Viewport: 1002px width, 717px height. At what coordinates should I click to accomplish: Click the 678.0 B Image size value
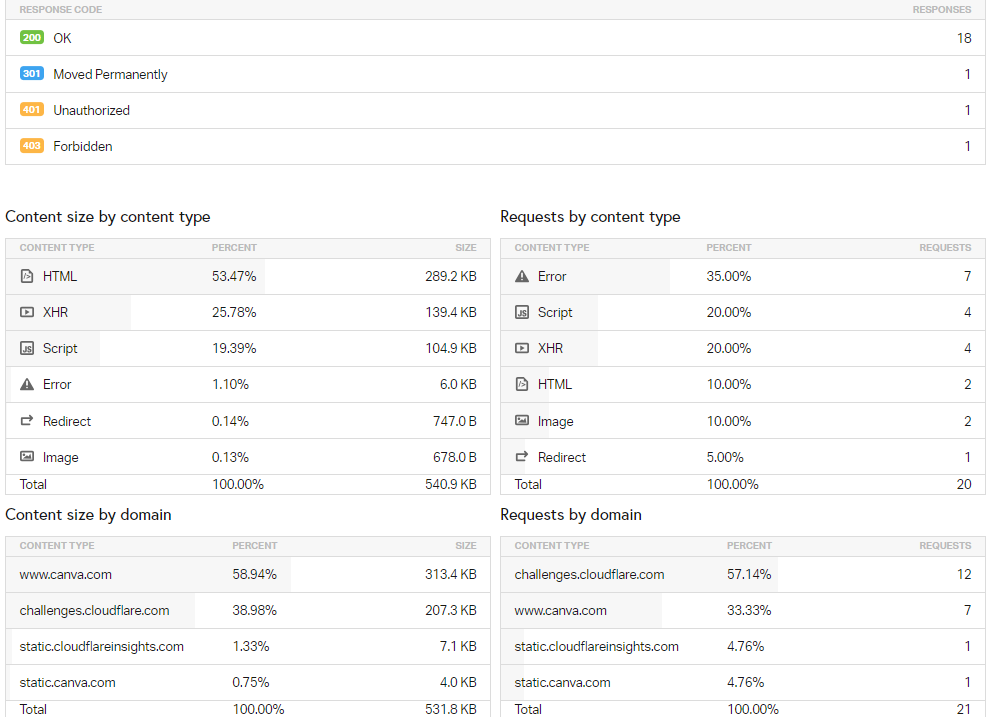(454, 457)
